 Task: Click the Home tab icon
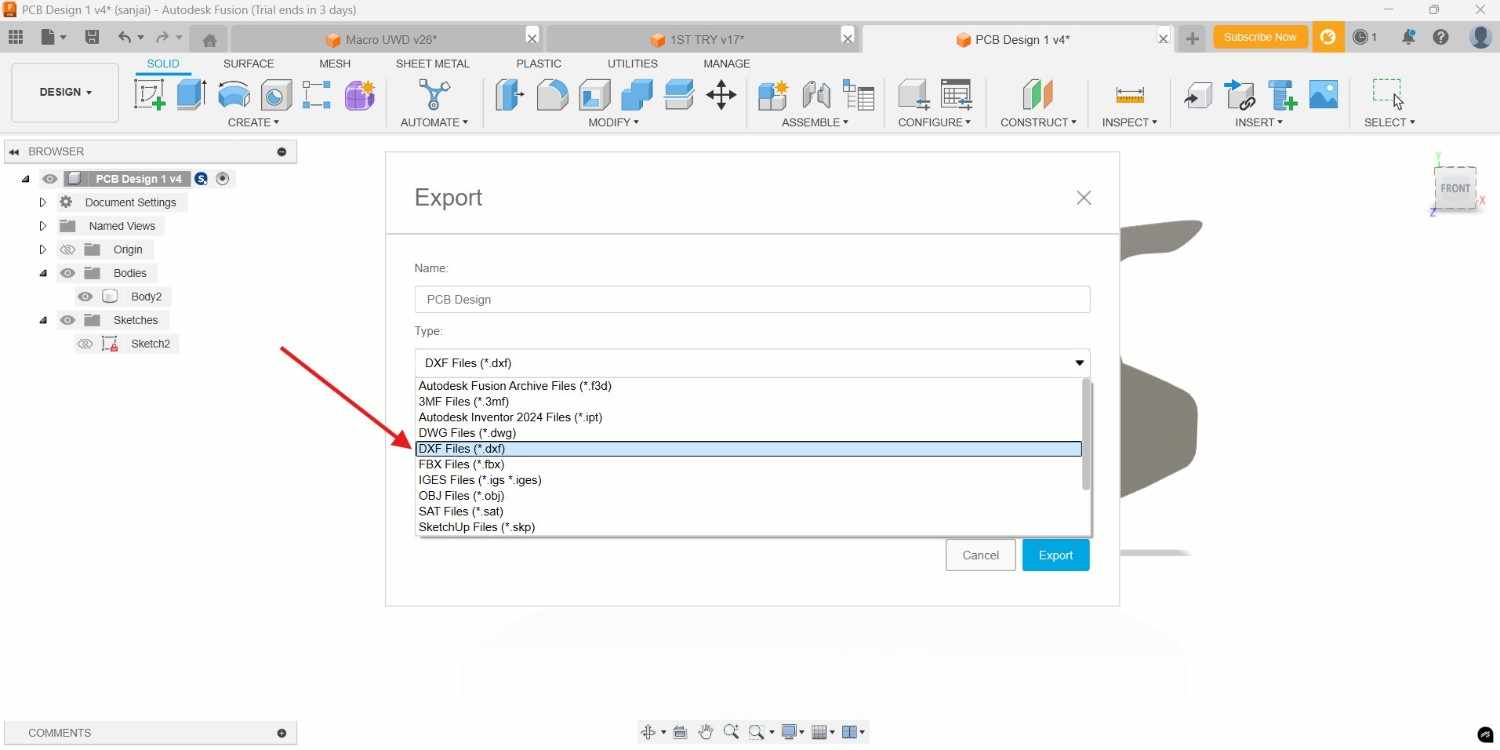(x=209, y=40)
